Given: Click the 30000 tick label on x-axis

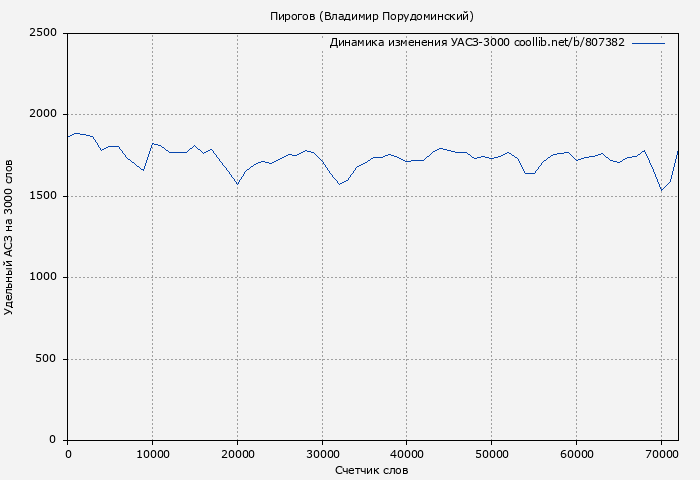Looking at the screenshot, I should coord(322,454).
